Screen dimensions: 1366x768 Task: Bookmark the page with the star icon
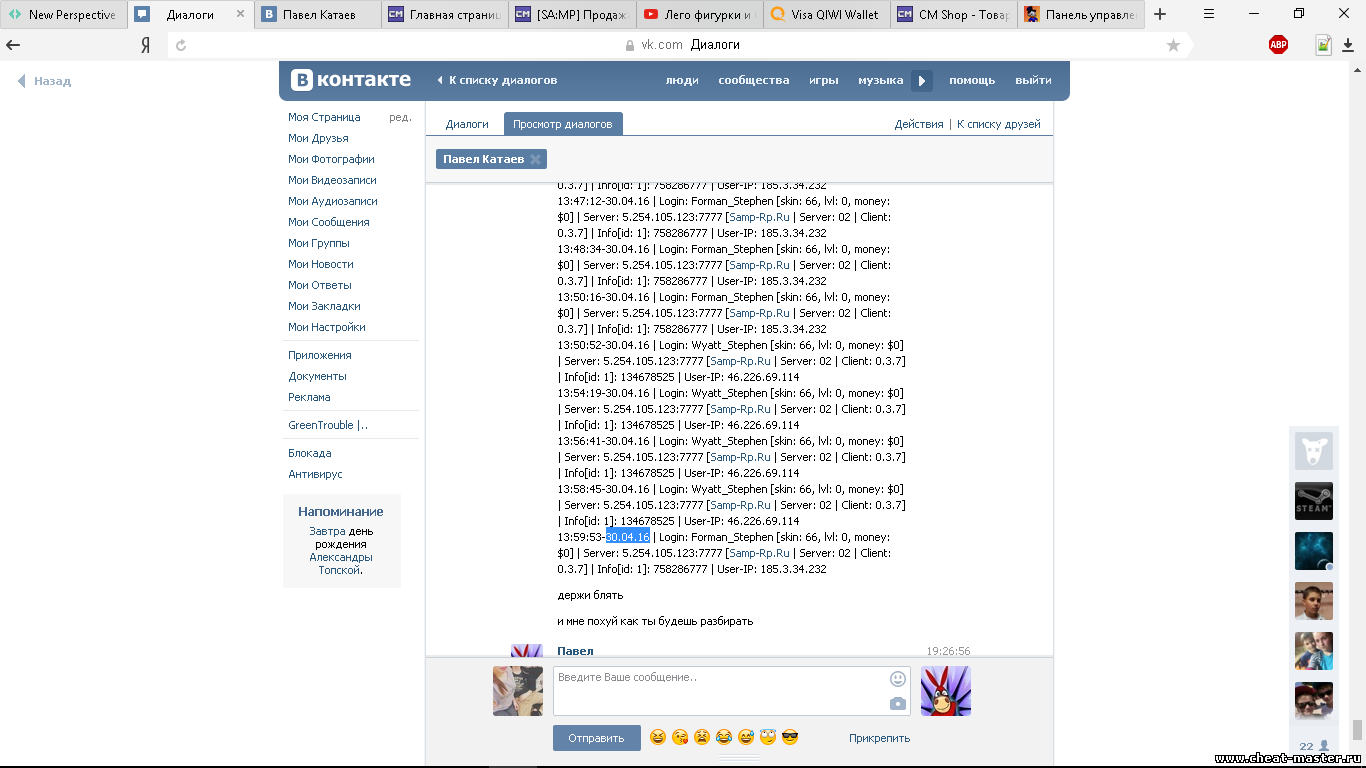[1173, 45]
